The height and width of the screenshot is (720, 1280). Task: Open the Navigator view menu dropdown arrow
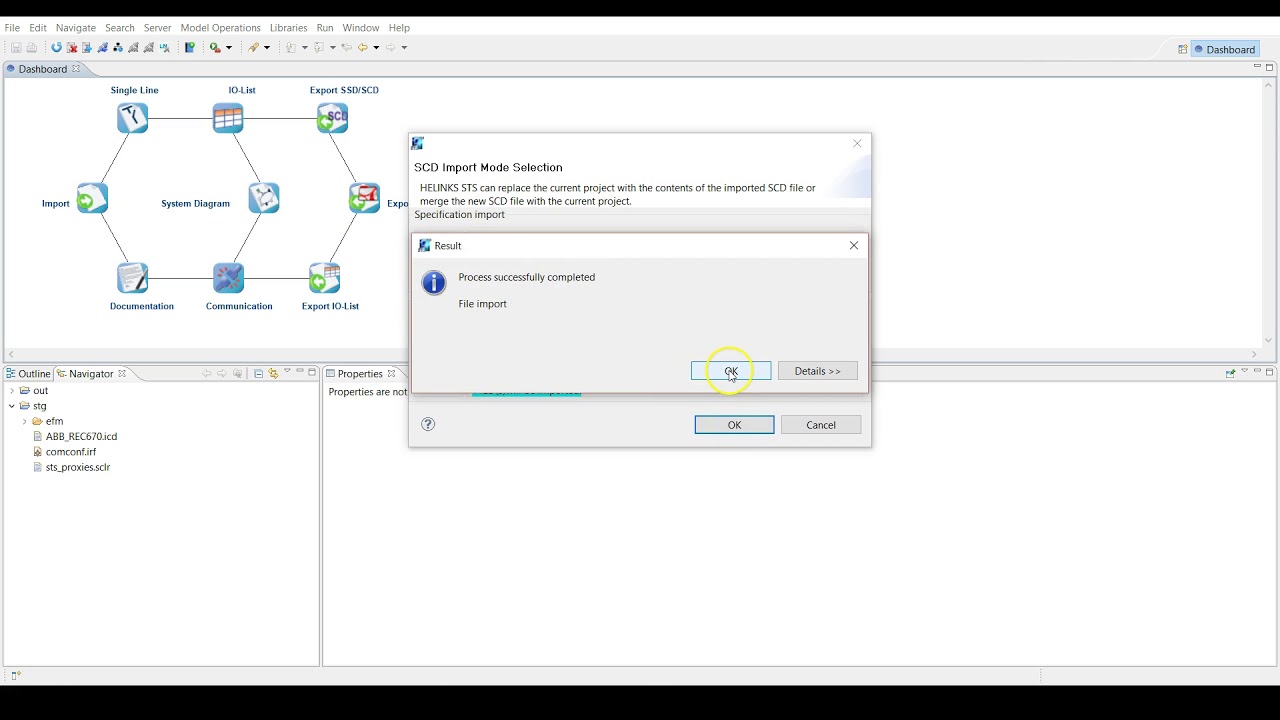coord(287,372)
